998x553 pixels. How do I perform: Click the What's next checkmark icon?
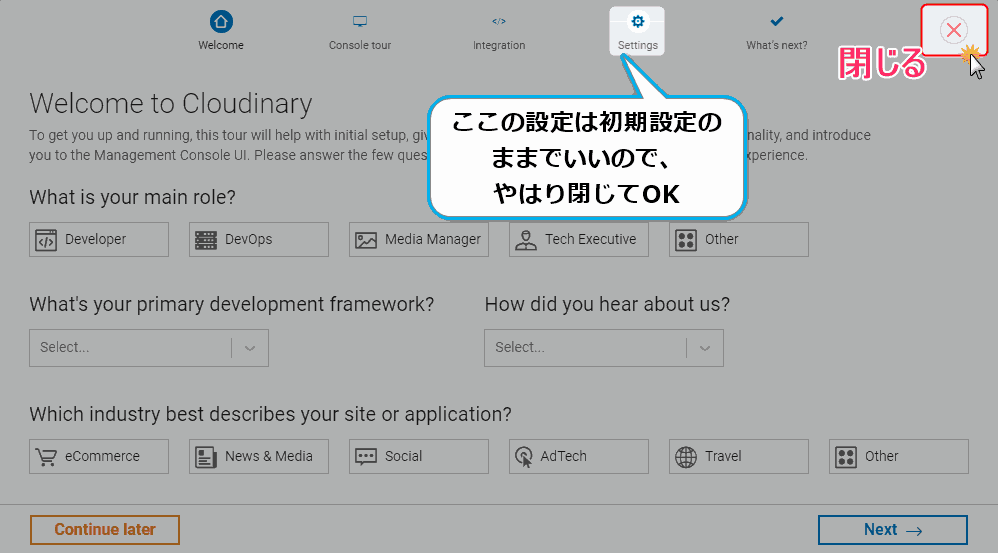point(777,22)
